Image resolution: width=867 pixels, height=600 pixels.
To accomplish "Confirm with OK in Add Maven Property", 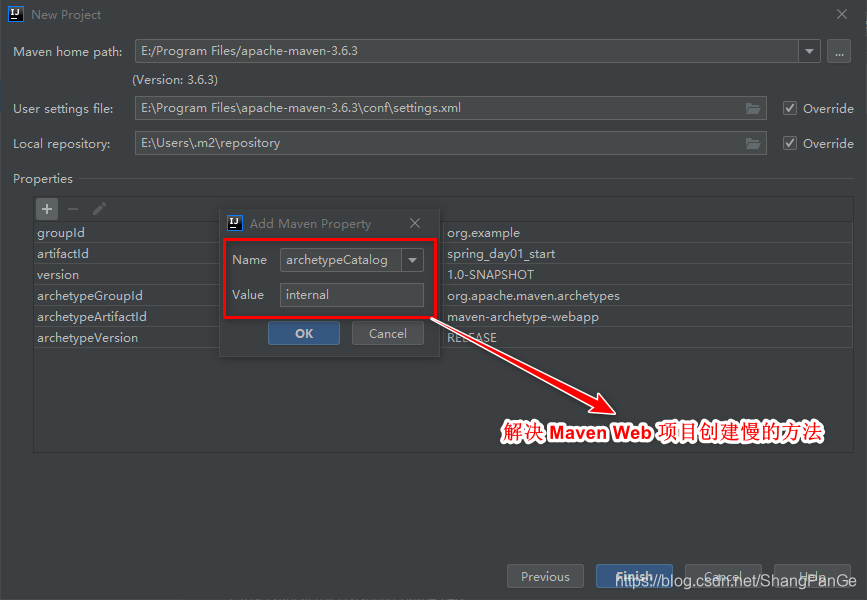I will tap(304, 333).
